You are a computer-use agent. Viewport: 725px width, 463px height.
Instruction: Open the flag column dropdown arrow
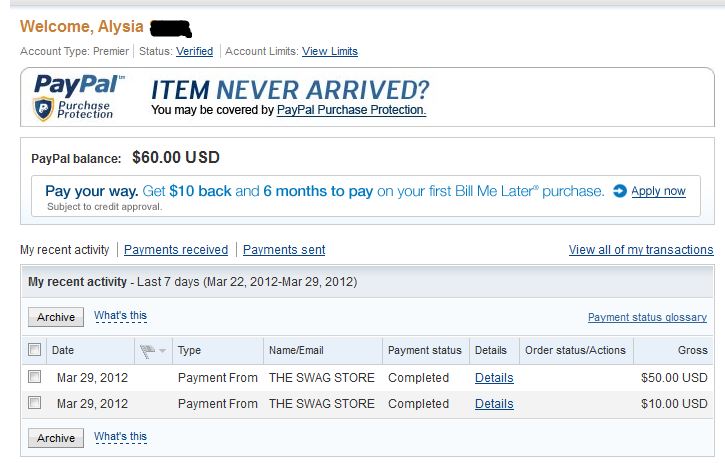(x=162, y=351)
